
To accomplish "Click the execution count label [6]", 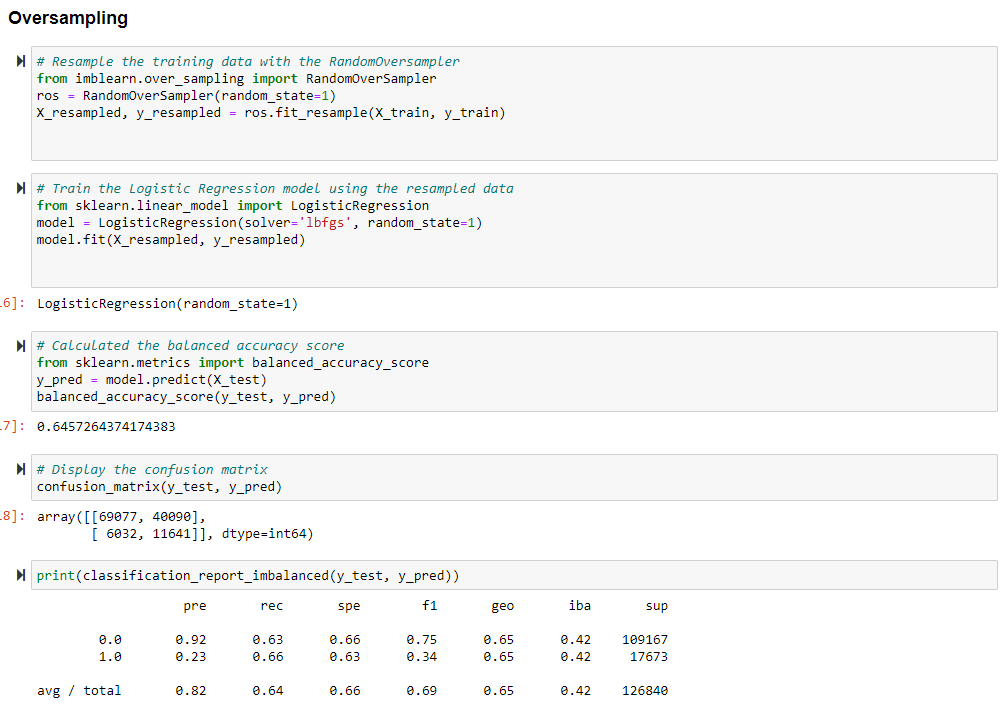I will tap(8, 303).
